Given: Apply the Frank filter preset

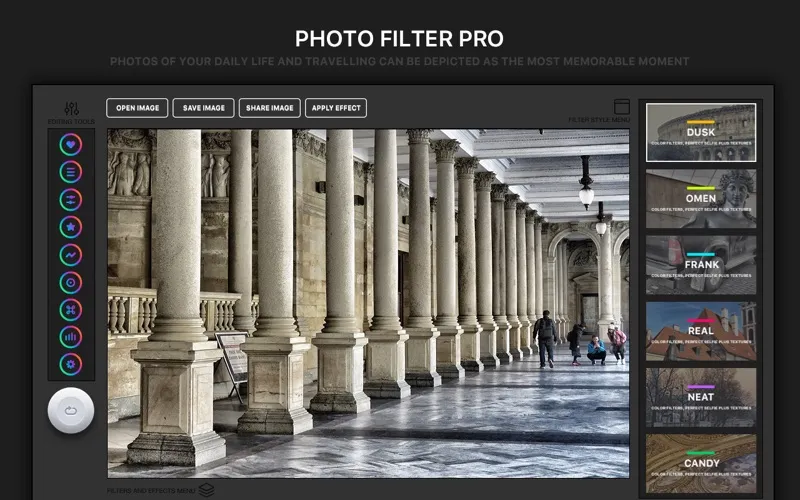Looking at the screenshot, I should coord(700,265).
